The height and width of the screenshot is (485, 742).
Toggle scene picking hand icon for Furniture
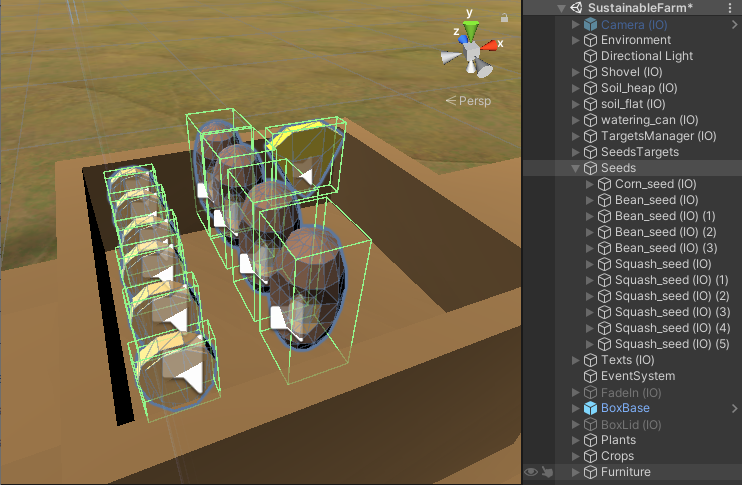click(x=546, y=472)
